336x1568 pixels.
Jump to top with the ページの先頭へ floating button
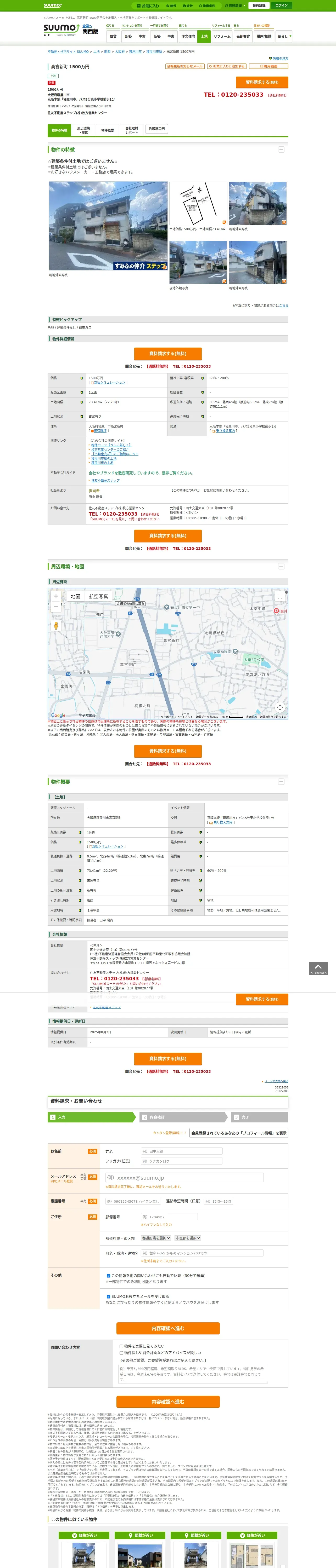coord(318,969)
